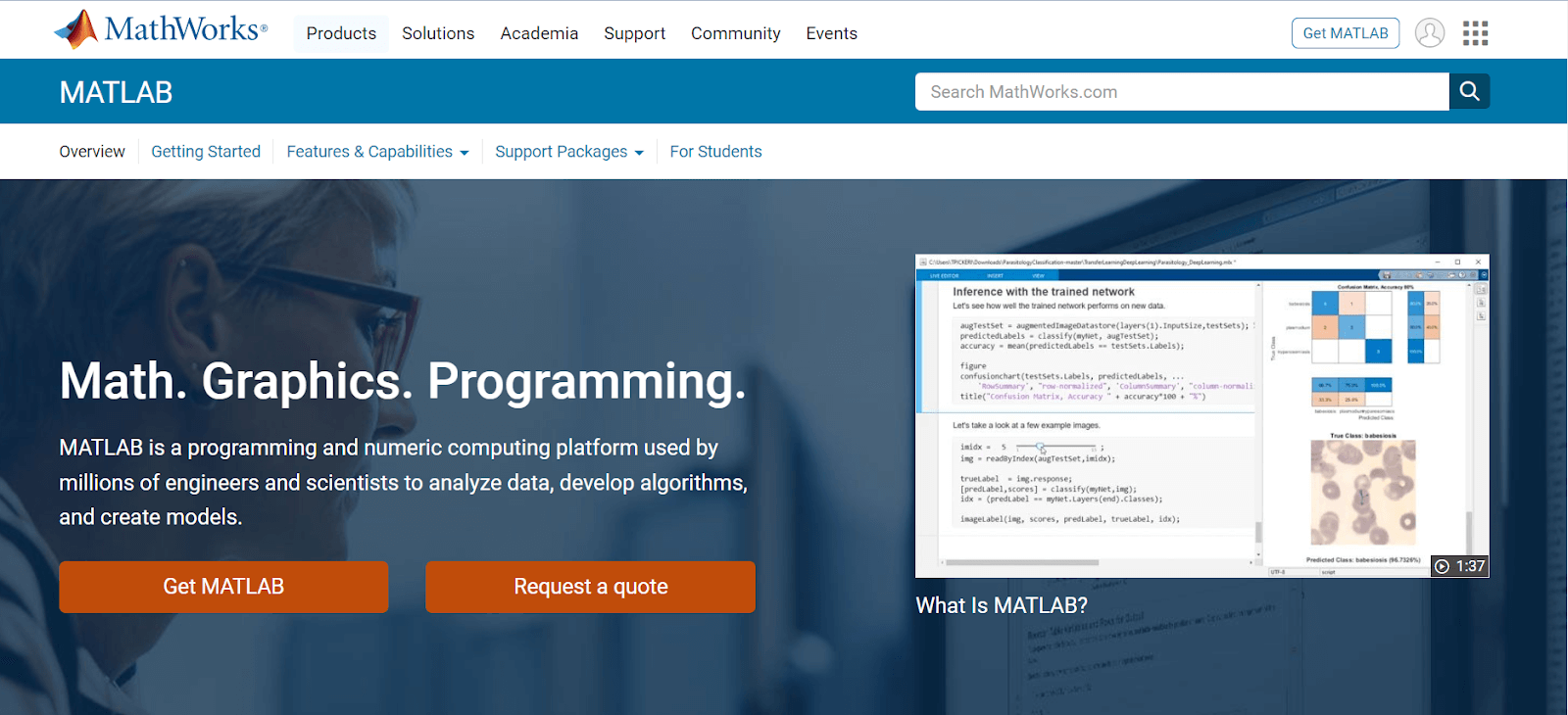Image resolution: width=1568 pixels, height=715 pixels.
Task: Click the orange Get MATLAB button
Action: (223, 587)
